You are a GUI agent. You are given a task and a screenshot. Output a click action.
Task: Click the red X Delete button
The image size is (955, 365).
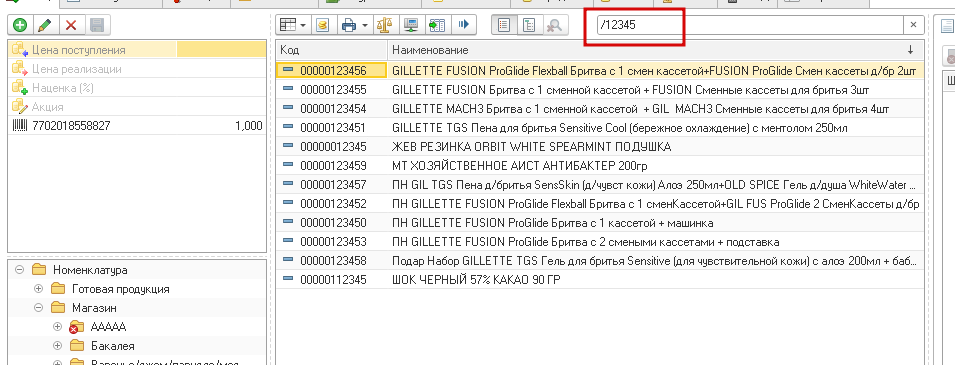tap(71, 25)
